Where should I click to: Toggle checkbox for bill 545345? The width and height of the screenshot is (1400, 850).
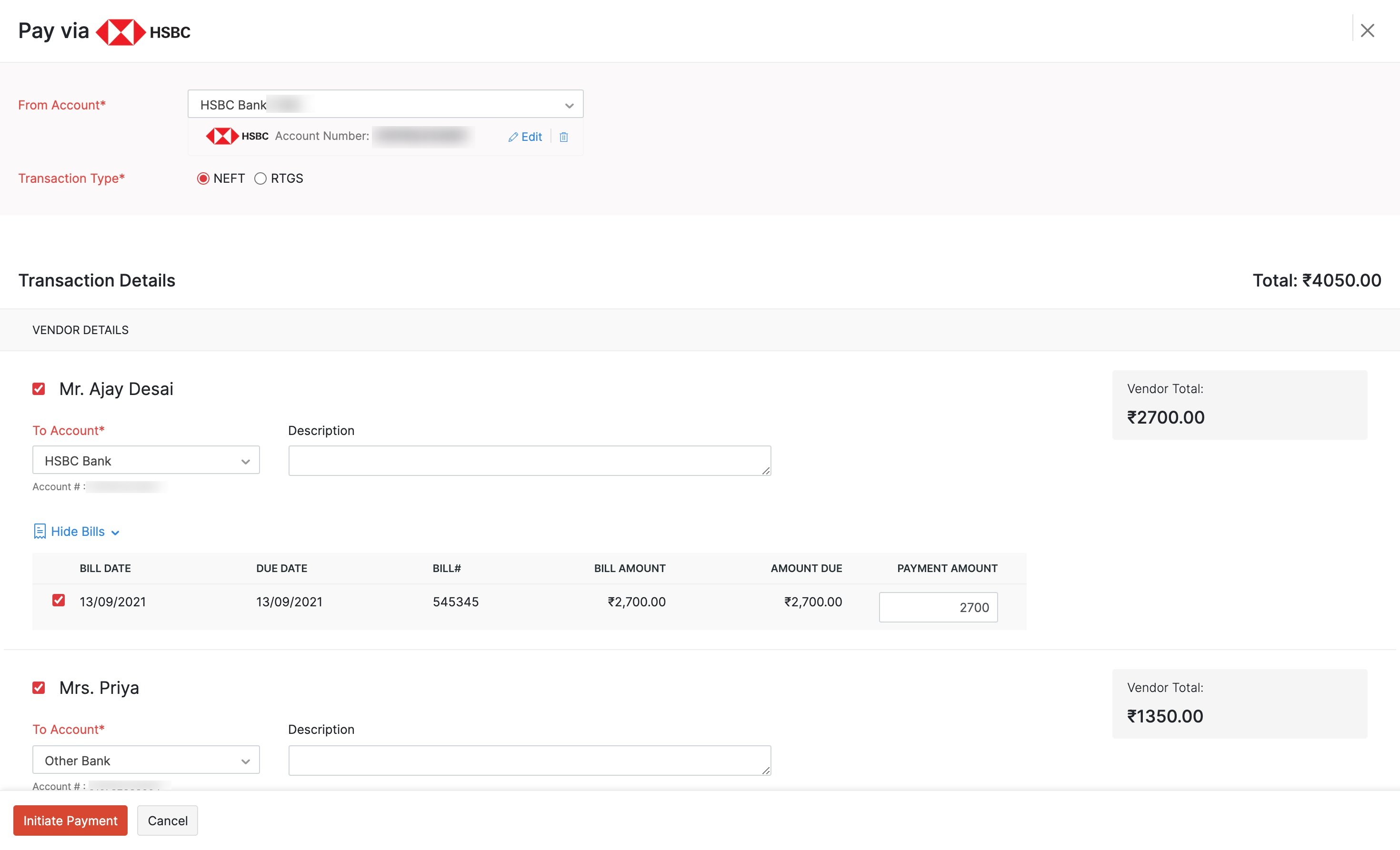tap(59, 600)
